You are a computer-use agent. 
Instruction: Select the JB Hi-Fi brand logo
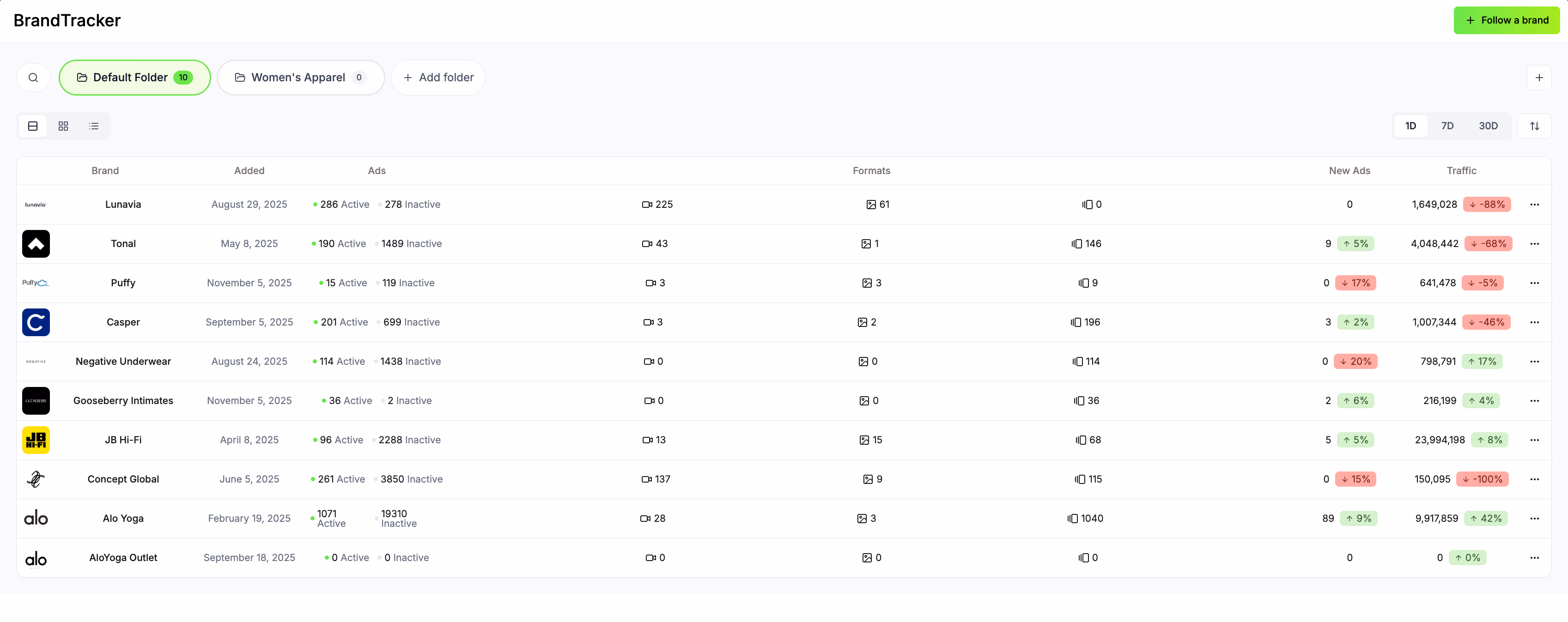click(36, 440)
